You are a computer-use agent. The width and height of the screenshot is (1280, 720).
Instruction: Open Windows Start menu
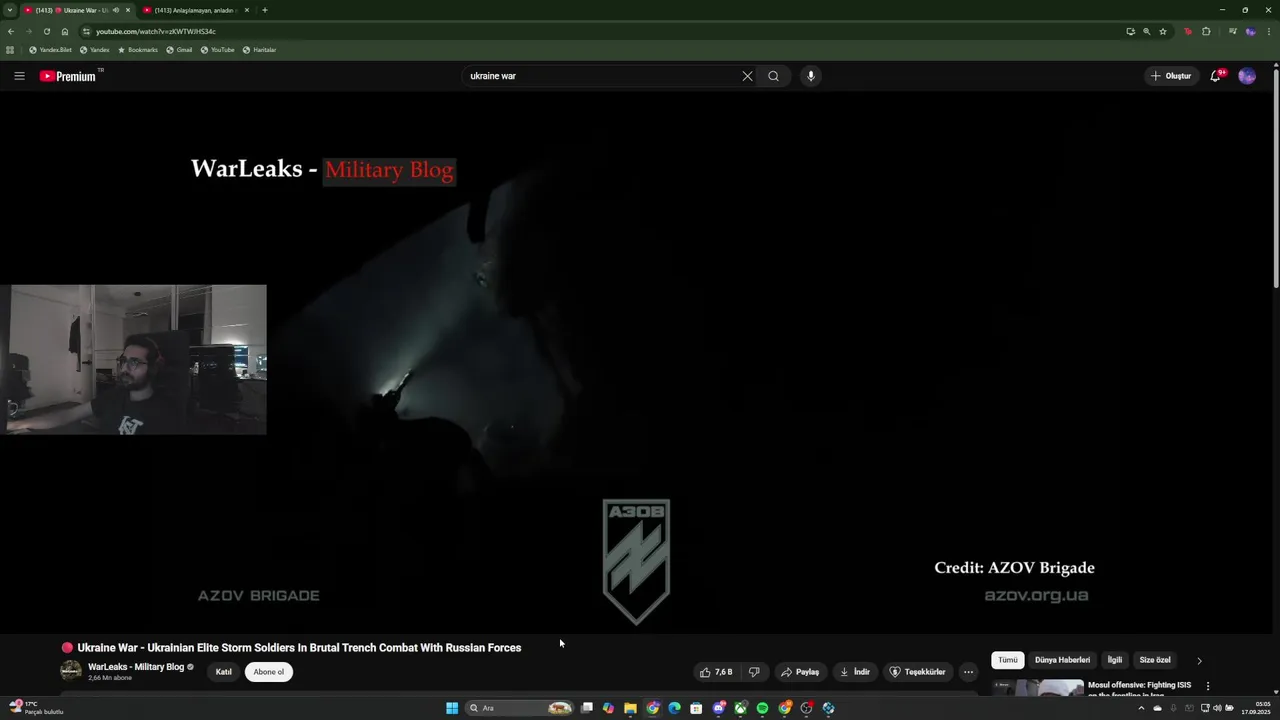coord(452,708)
